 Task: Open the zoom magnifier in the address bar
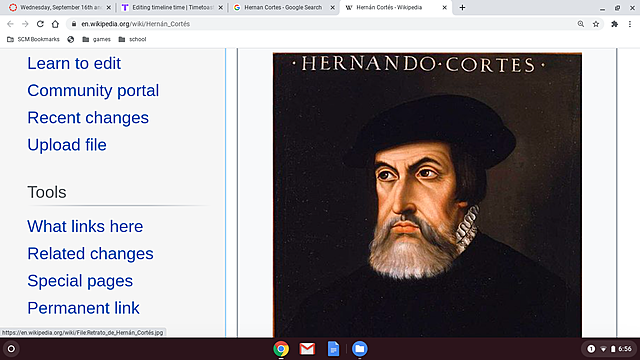point(581,24)
